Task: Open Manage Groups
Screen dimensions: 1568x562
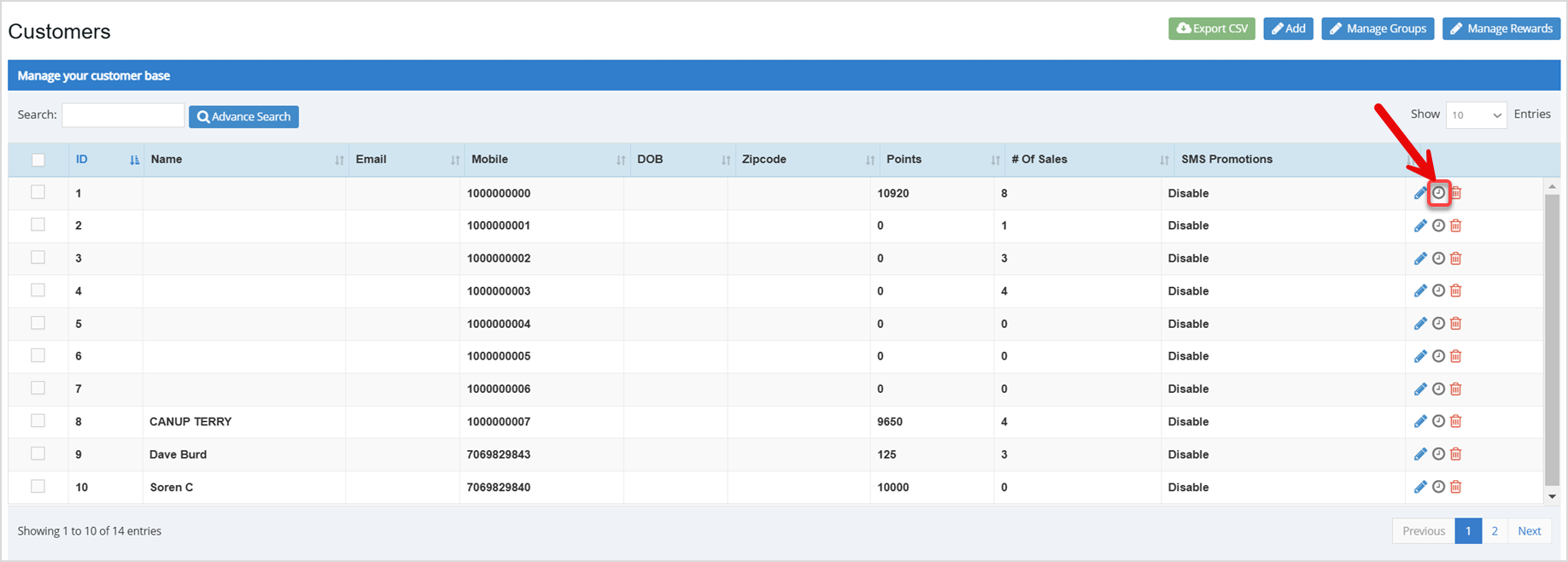Action: pos(1378,28)
